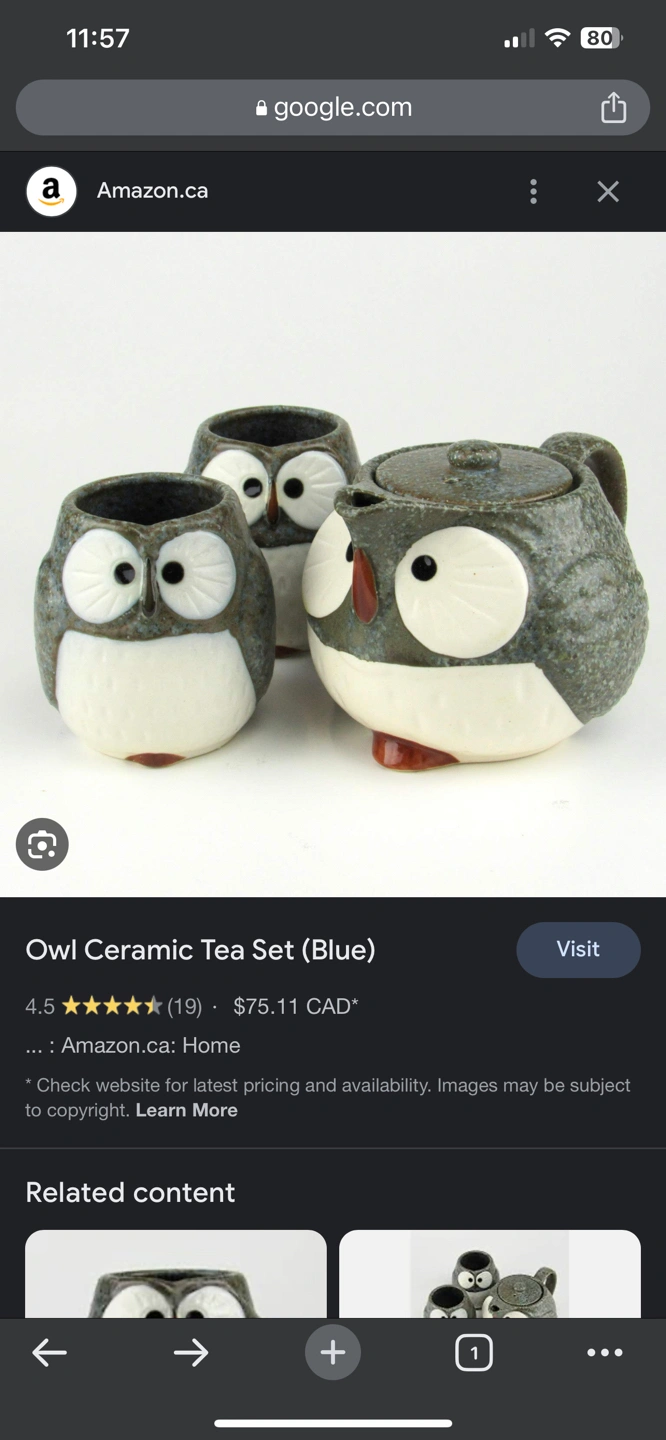The height and width of the screenshot is (1440, 666).
Task: Open the Learn More link
Action: (x=187, y=1110)
